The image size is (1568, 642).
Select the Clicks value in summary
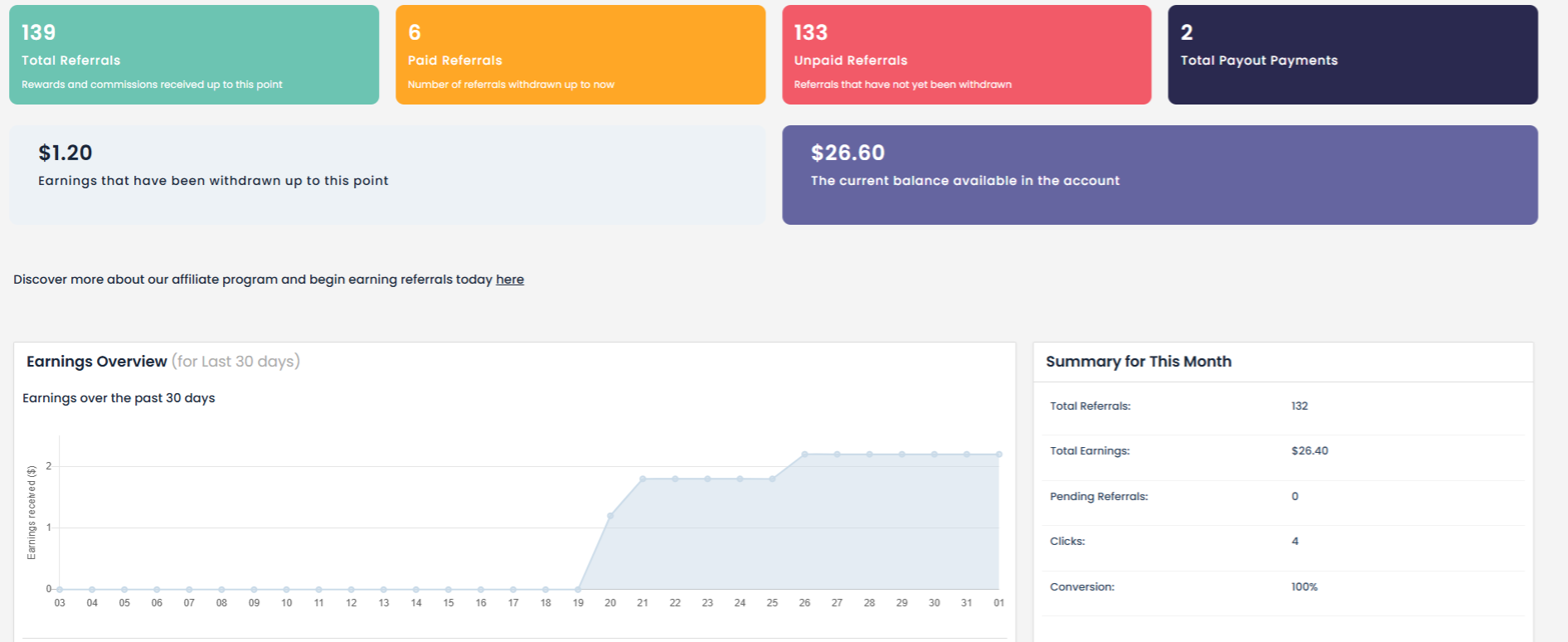[1294, 542]
